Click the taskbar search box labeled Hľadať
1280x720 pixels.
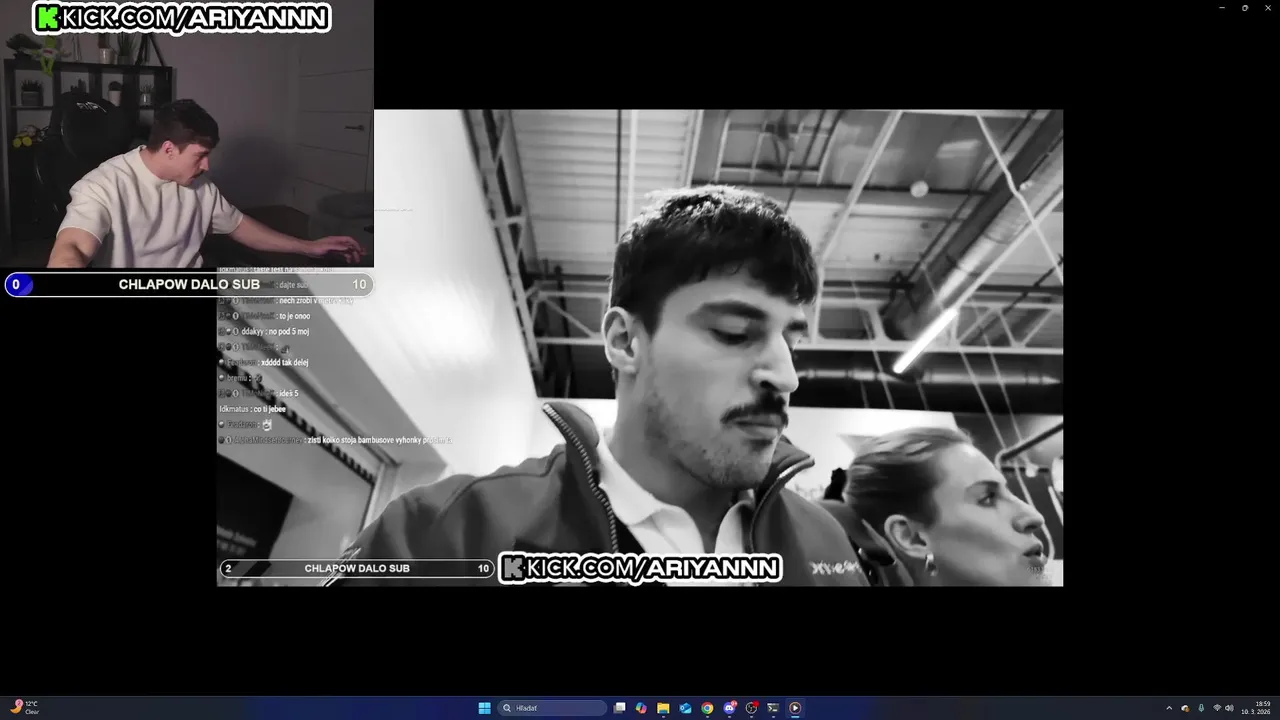pyautogui.click(x=554, y=708)
